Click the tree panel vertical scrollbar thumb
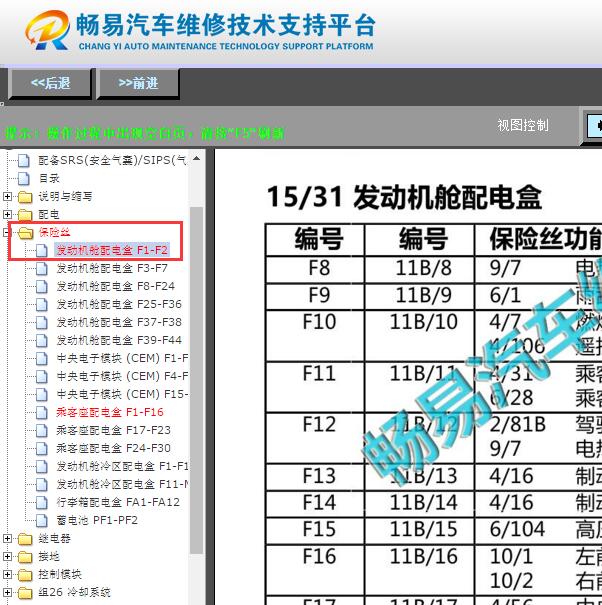Image resolution: width=602 pixels, height=605 pixels. [196, 380]
